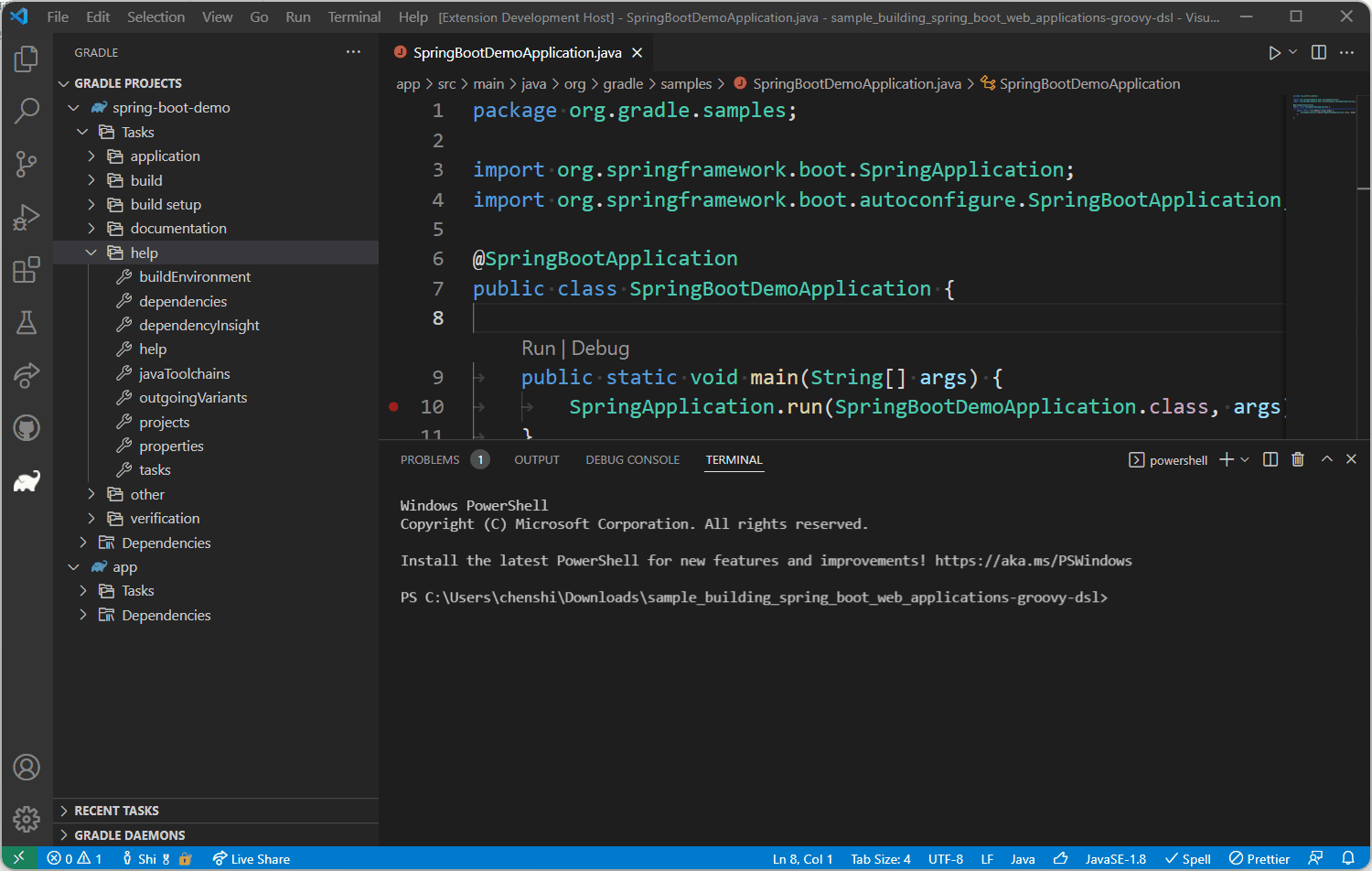Toggle the Spell checker in status bar
The width and height of the screenshot is (1372, 871).
click(x=1187, y=858)
